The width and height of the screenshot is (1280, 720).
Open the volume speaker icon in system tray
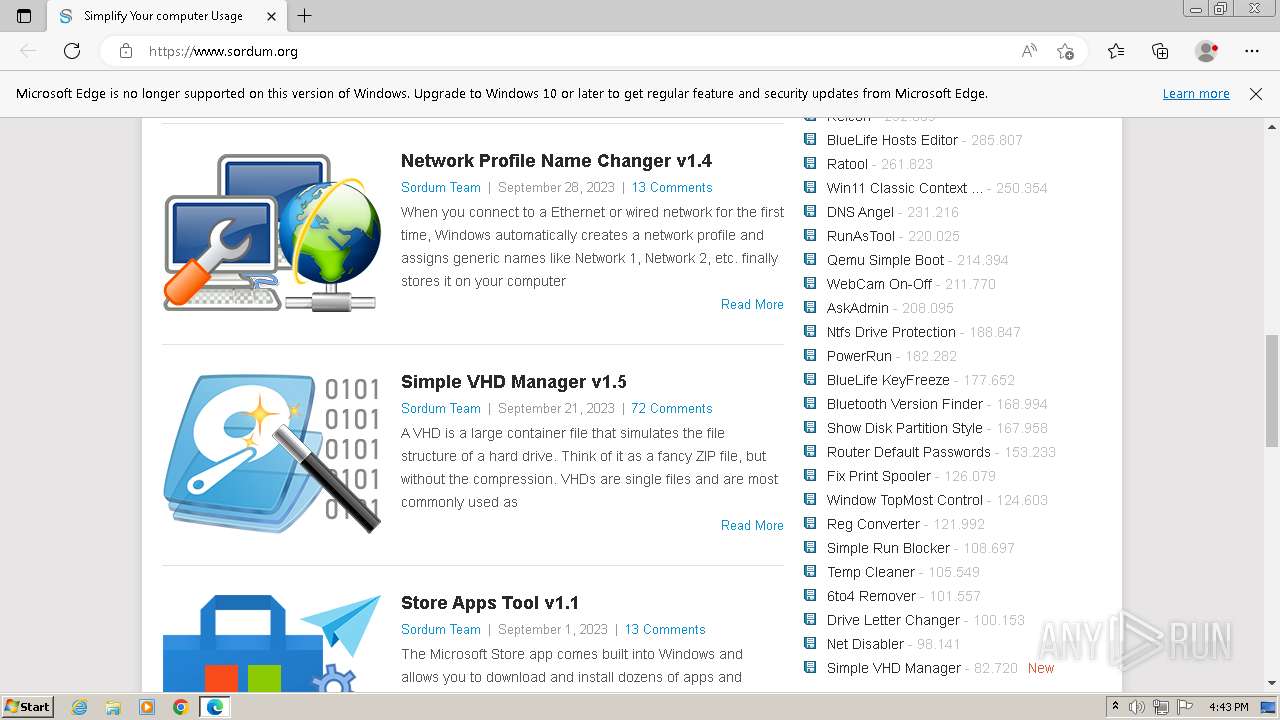point(1137,707)
